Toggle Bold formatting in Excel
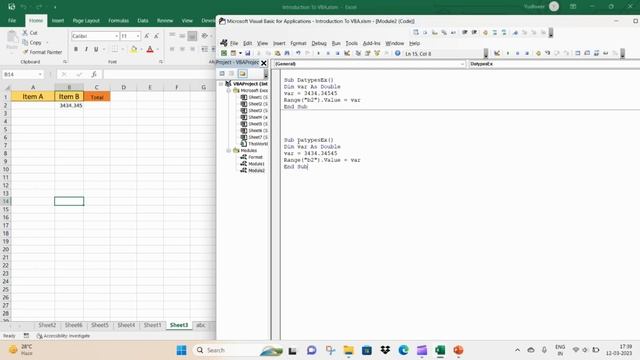Viewport: 640px width, 360px height. [76, 49]
